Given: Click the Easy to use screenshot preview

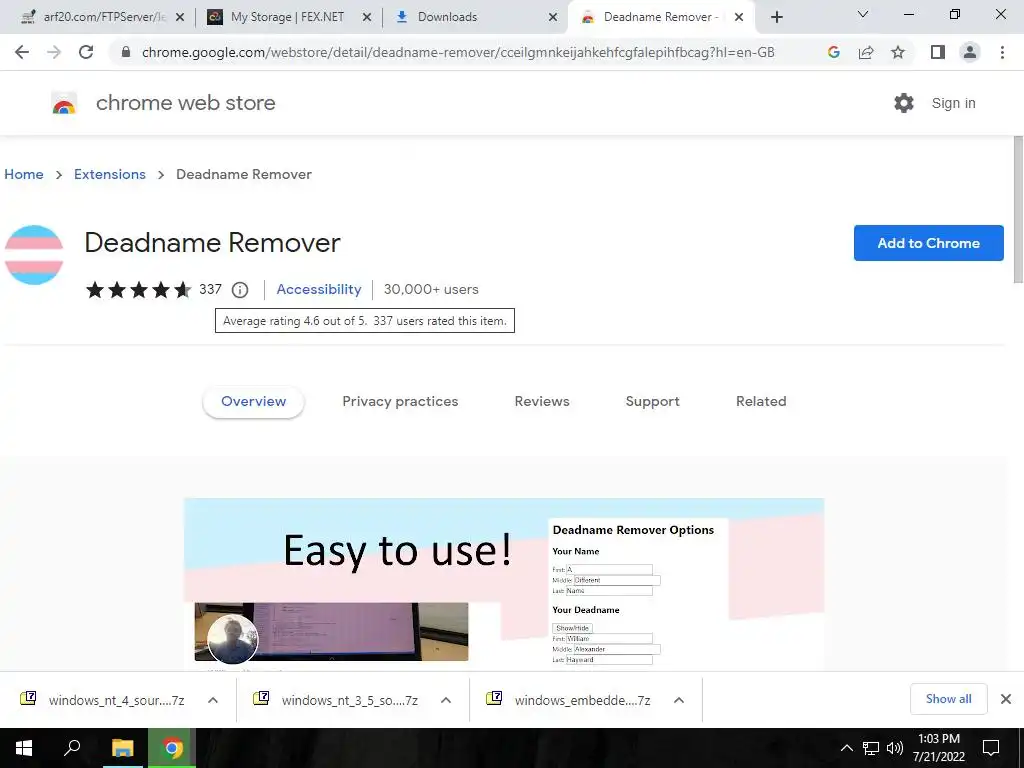Looking at the screenshot, I should point(504,584).
